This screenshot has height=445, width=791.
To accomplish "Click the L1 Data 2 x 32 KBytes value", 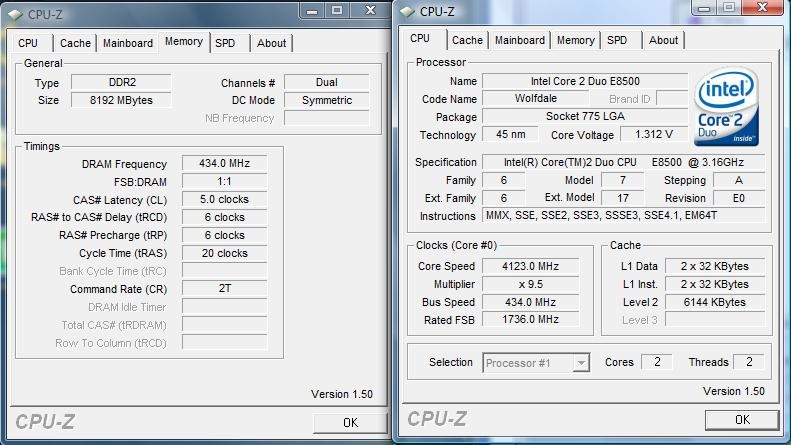I will point(715,266).
